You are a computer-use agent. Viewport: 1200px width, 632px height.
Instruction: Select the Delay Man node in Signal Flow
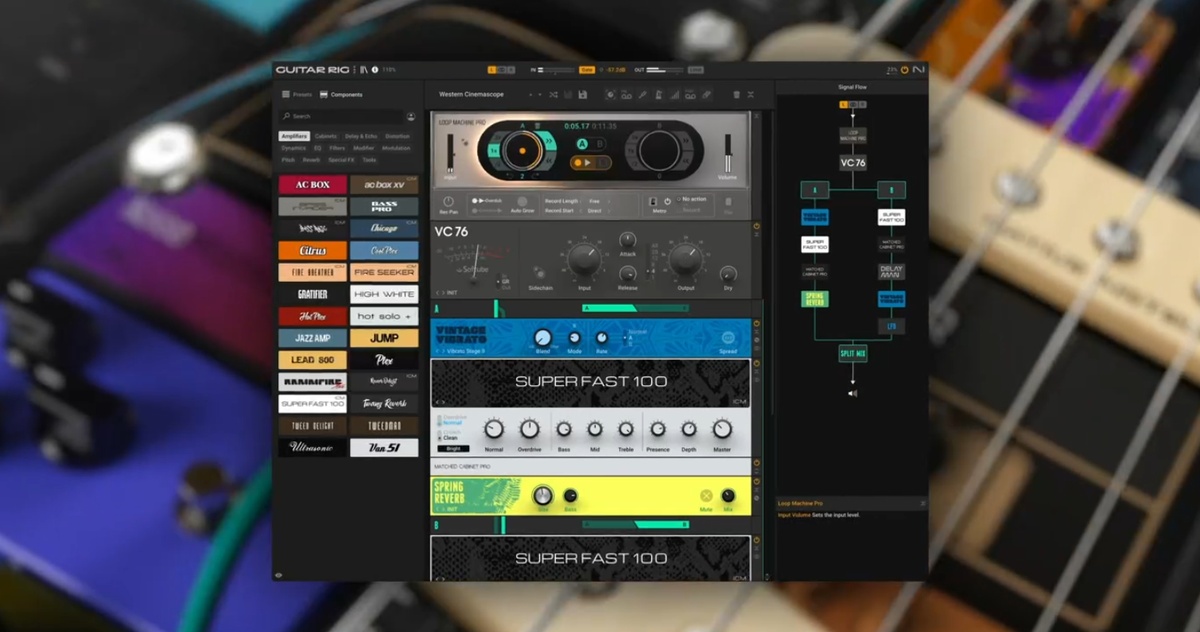(x=891, y=271)
